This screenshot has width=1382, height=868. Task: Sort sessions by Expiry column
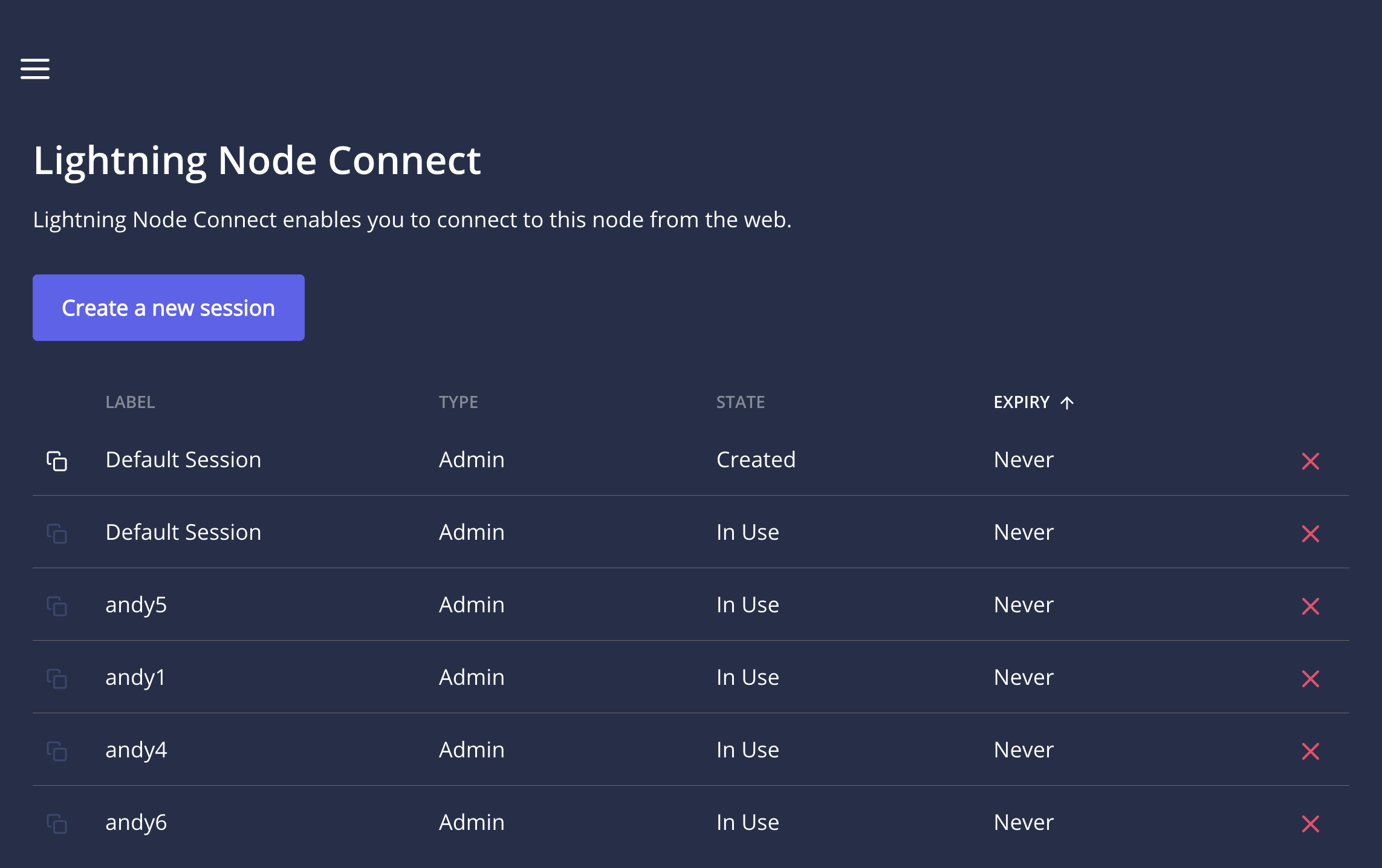point(1021,402)
